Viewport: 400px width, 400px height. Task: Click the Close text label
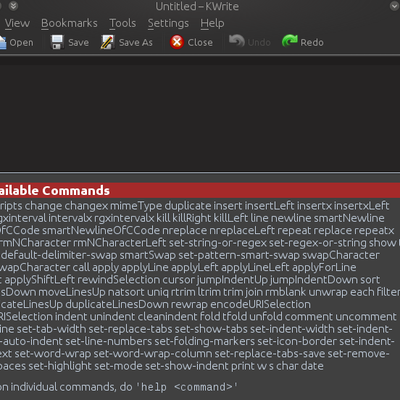click(200, 43)
